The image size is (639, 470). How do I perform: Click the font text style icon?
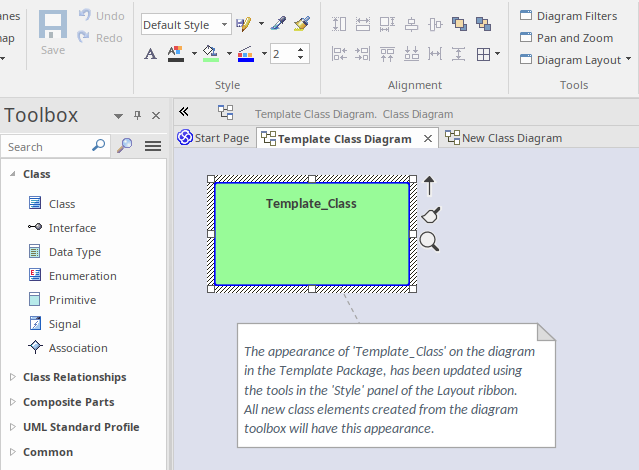tap(150, 54)
